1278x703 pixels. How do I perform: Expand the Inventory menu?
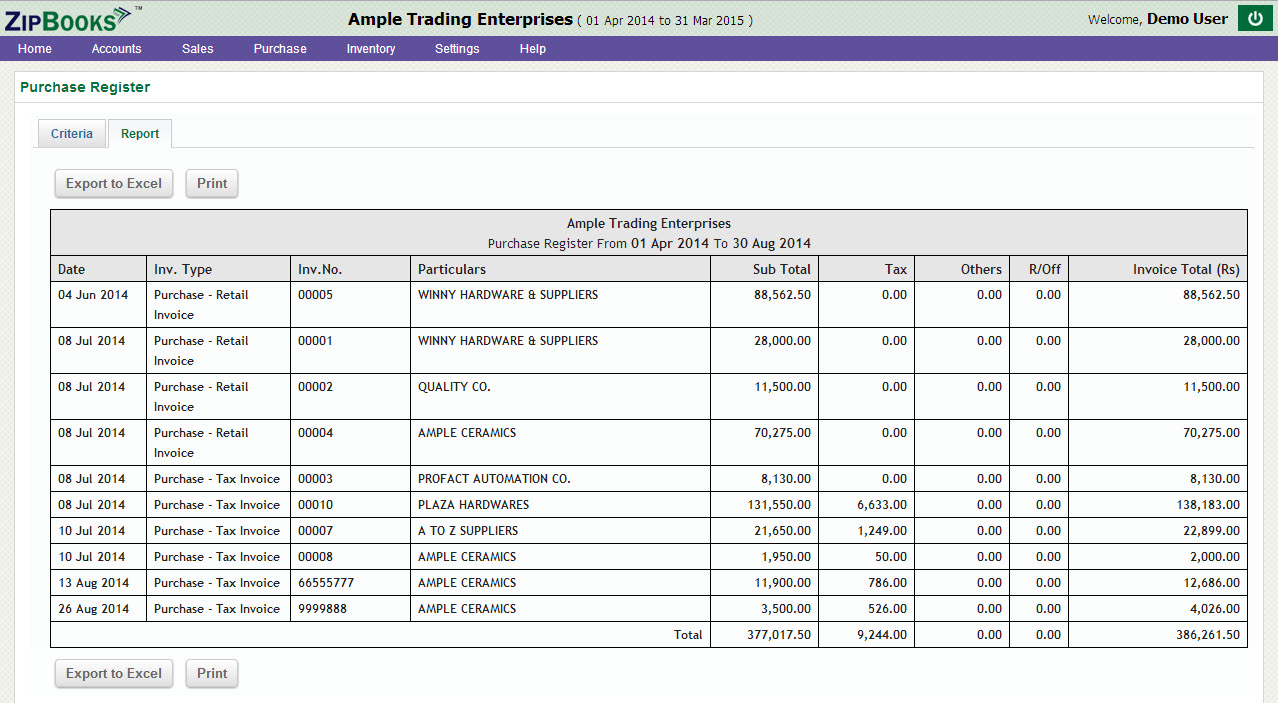click(x=371, y=49)
